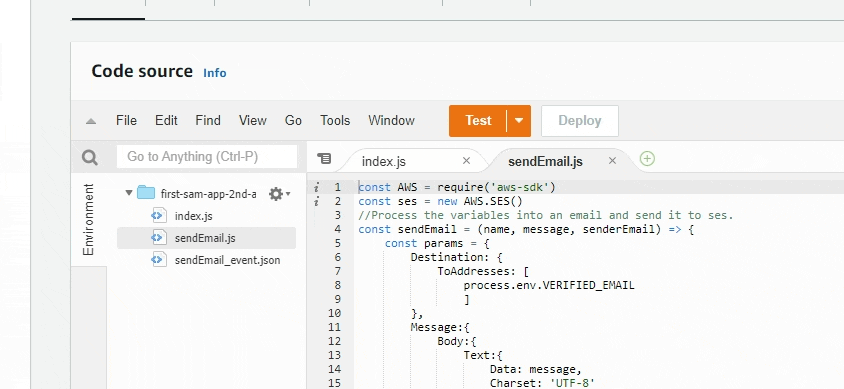Screen dimensions: 844x389
Task: Focus the Go to Anything search field
Action: (207, 157)
